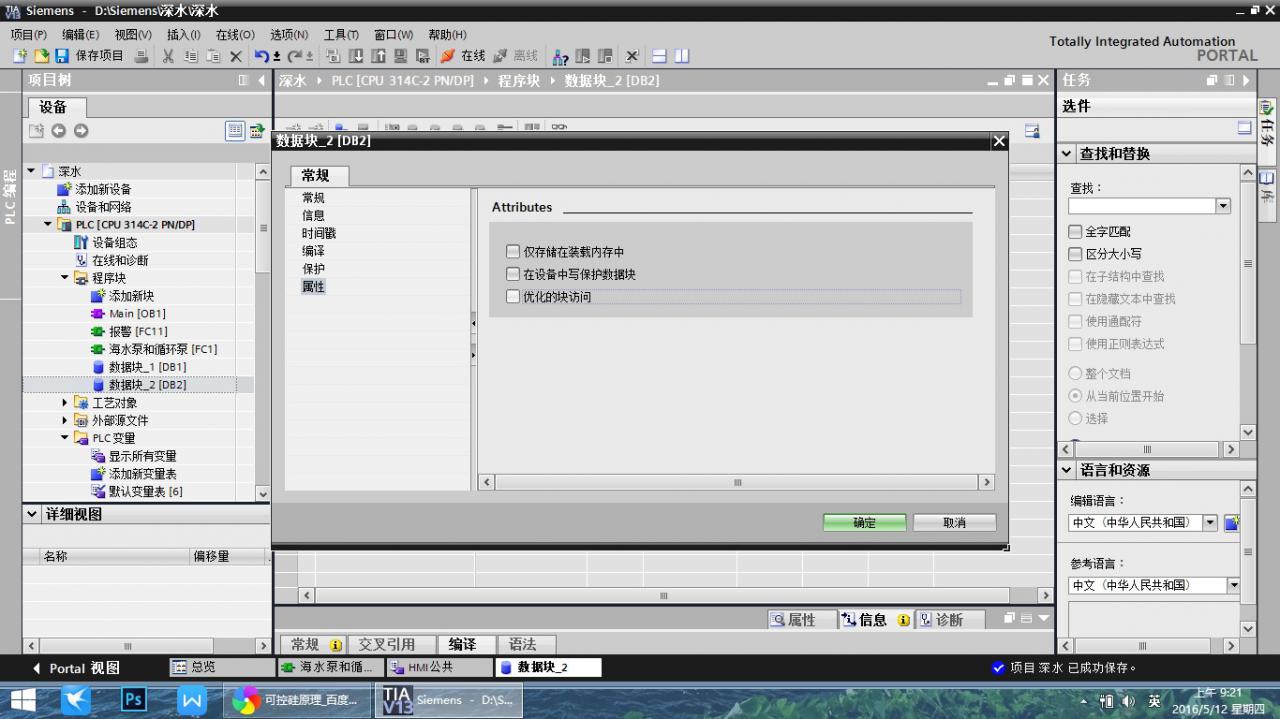
Task: Click the delete X toolbar icon
Action: (x=236, y=56)
